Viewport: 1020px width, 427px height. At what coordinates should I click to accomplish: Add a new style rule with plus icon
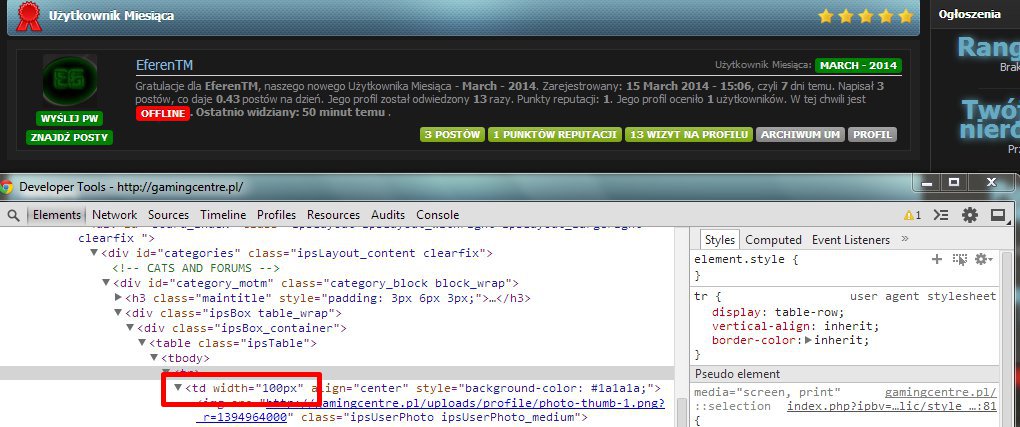coord(937,259)
